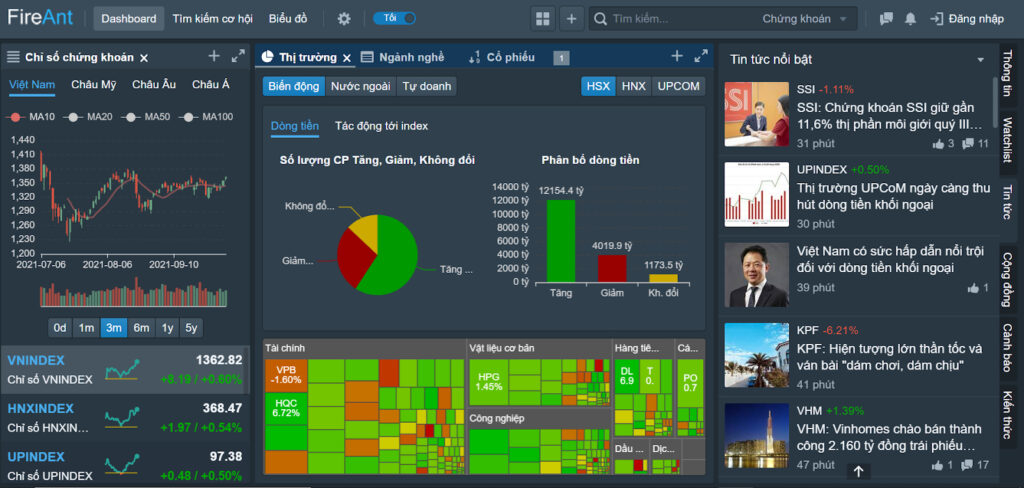
Task: Click the HPG green treemap tile
Action: pyautogui.click(x=488, y=382)
